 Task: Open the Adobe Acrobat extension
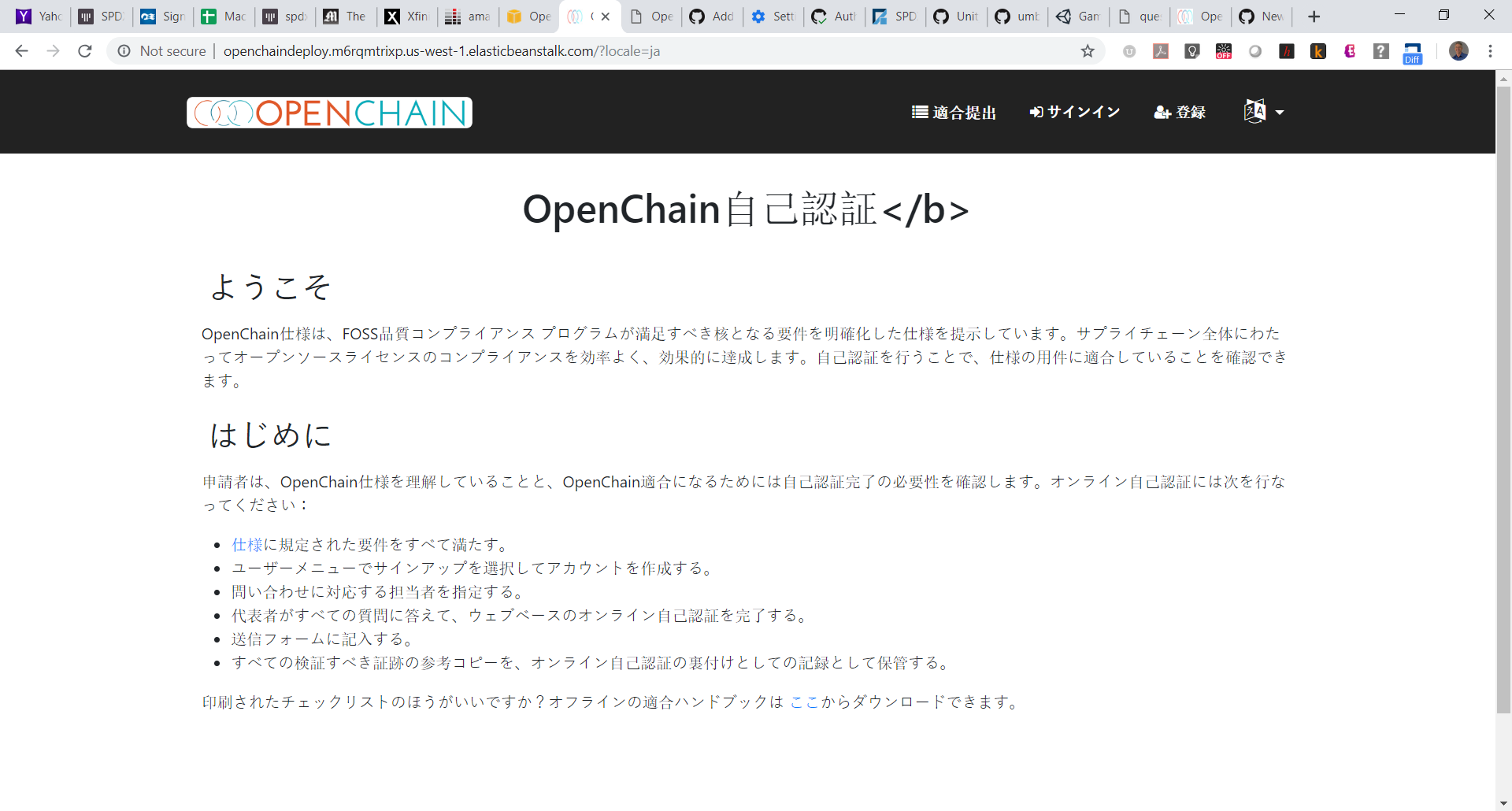1160,51
